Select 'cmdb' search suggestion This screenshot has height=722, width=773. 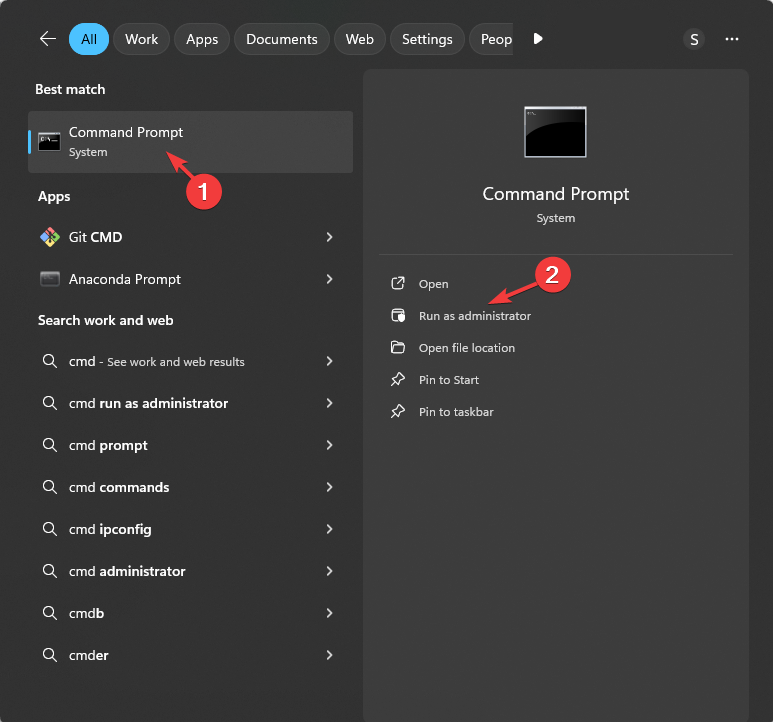[190, 613]
